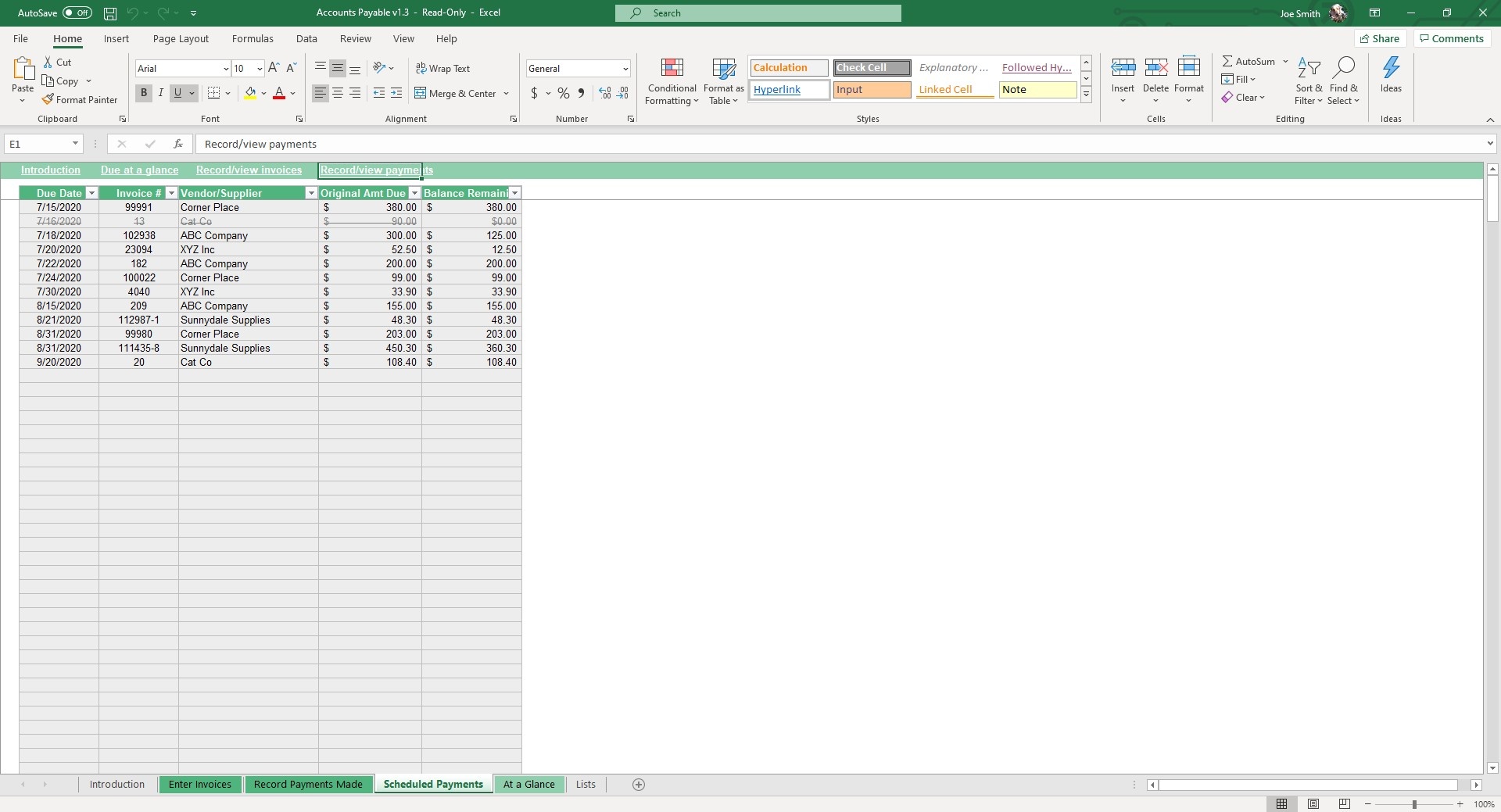Collapse the ribbon
Viewport: 1501px width, 812px height.
[1490, 120]
